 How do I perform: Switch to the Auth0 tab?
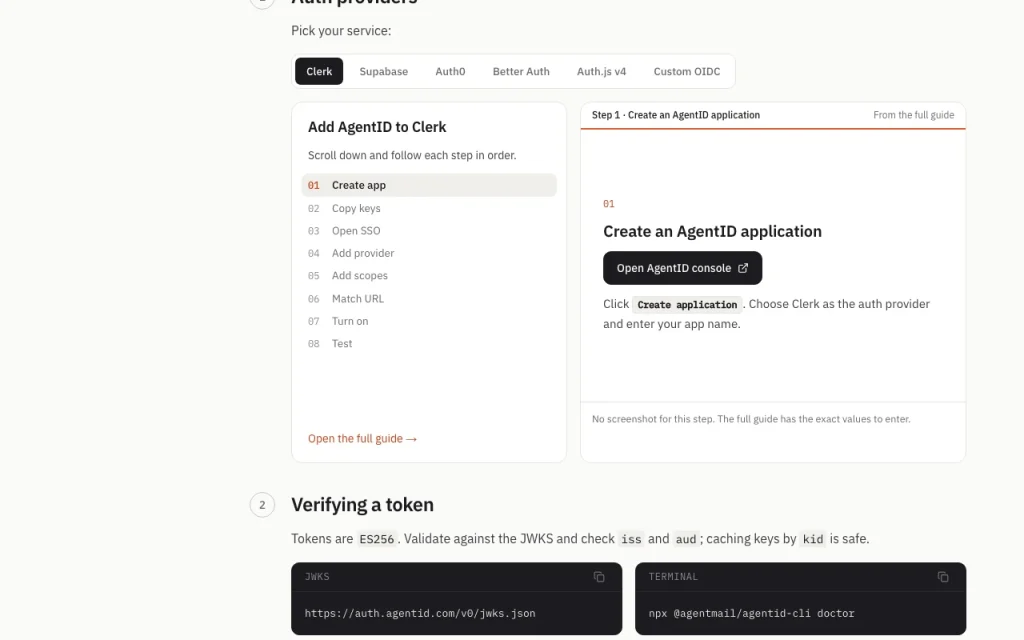[x=450, y=71]
